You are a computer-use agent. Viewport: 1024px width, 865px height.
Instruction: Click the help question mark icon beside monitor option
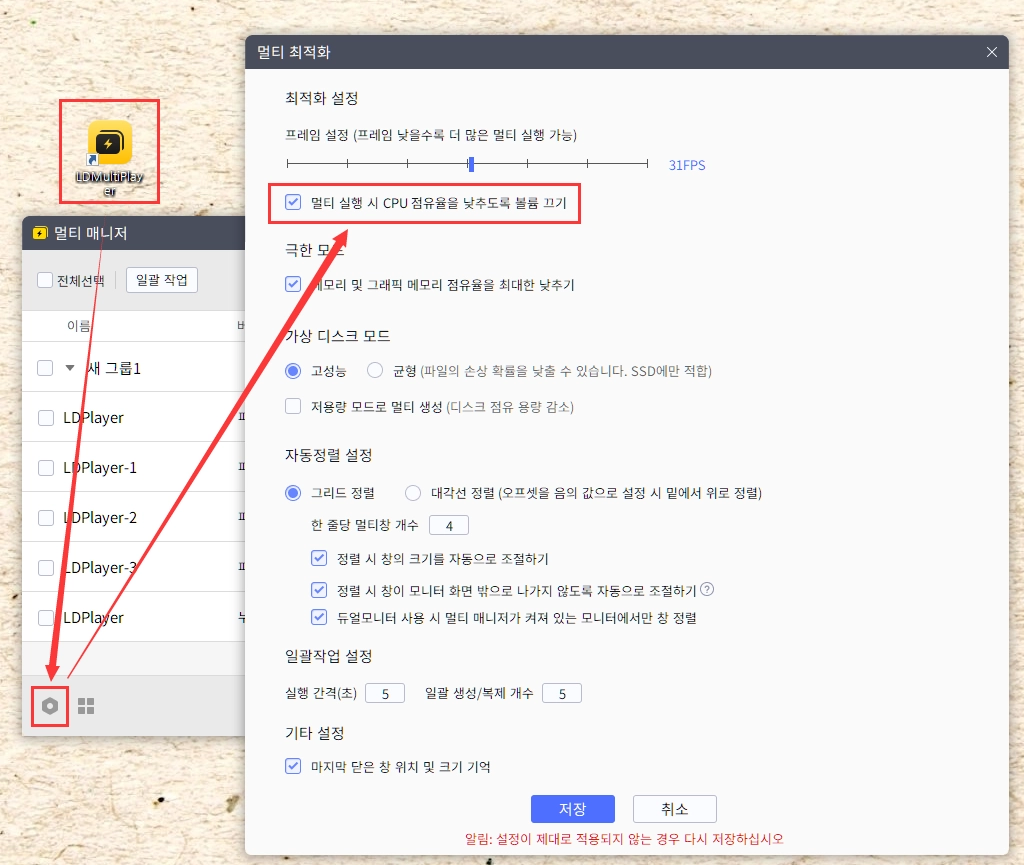(x=707, y=589)
